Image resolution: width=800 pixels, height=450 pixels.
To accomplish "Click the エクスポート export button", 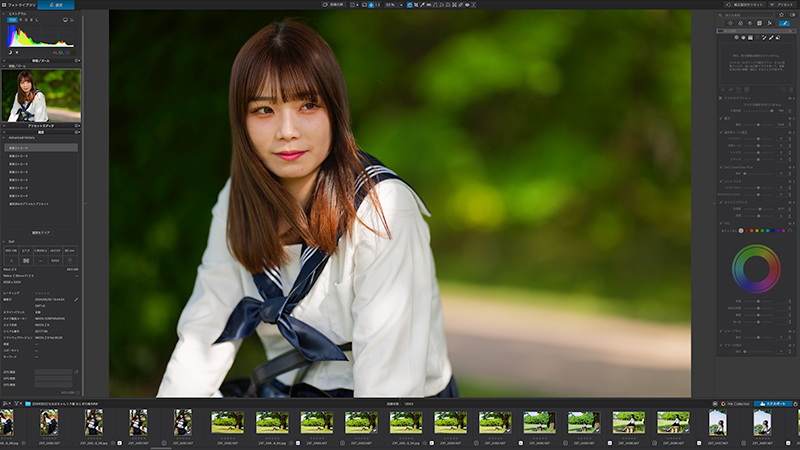I will (x=772, y=404).
